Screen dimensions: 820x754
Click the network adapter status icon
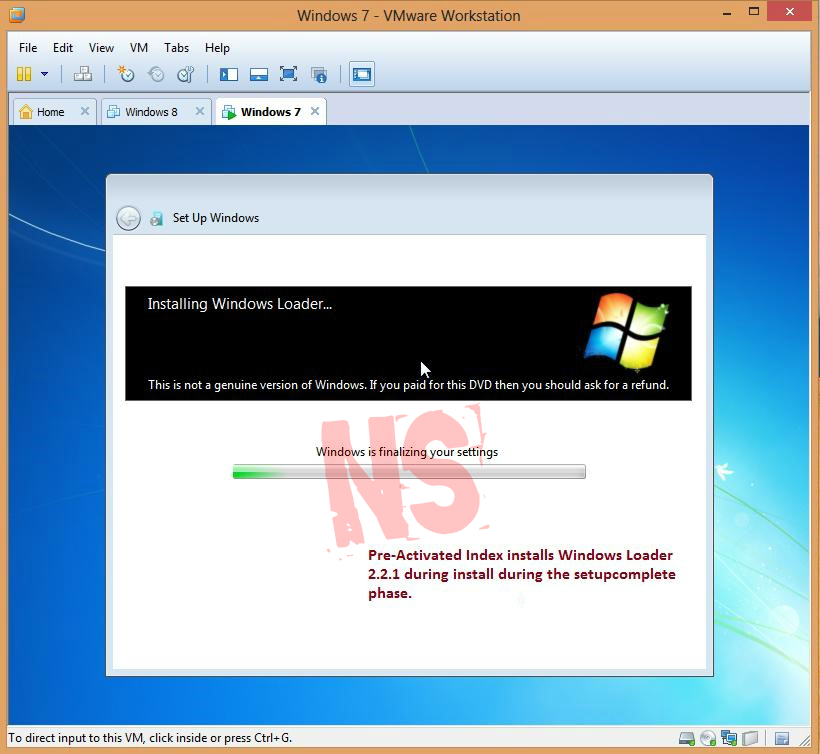tap(729, 738)
